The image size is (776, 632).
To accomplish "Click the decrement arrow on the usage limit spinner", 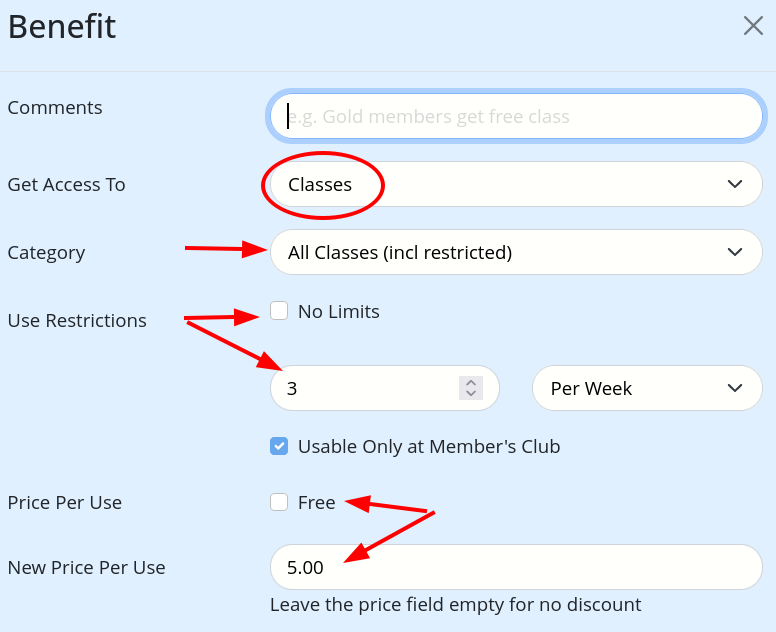I will tap(470, 394).
